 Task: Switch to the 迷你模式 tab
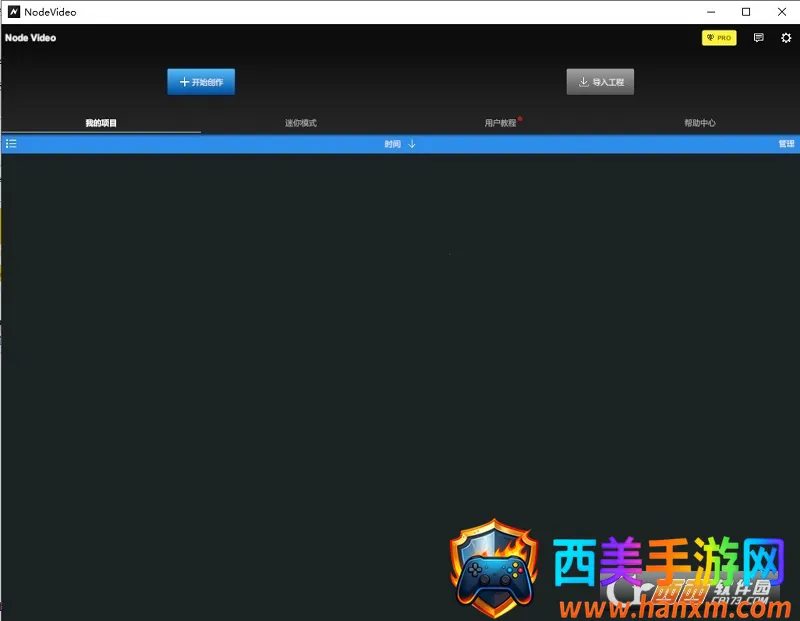click(x=300, y=123)
